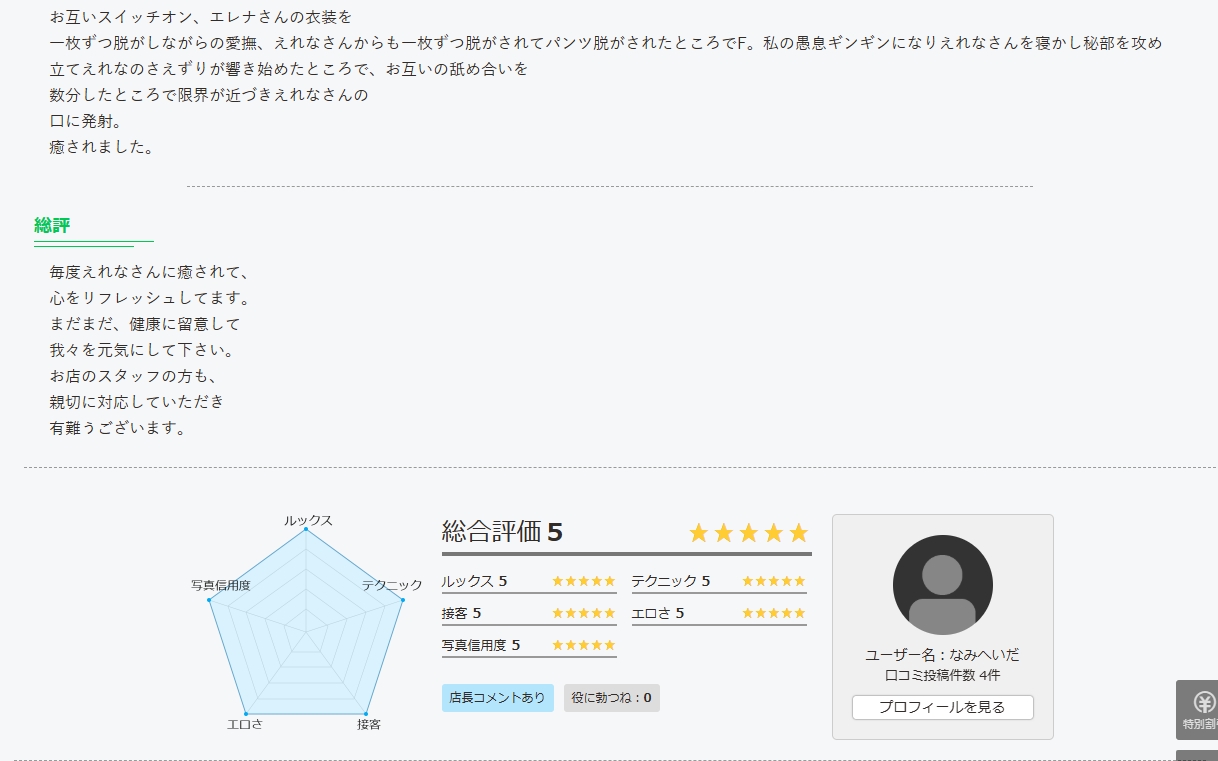Click the 役に勃つね : 0 button
Viewport: 1218px width, 761px height.
(x=611, y=698)
